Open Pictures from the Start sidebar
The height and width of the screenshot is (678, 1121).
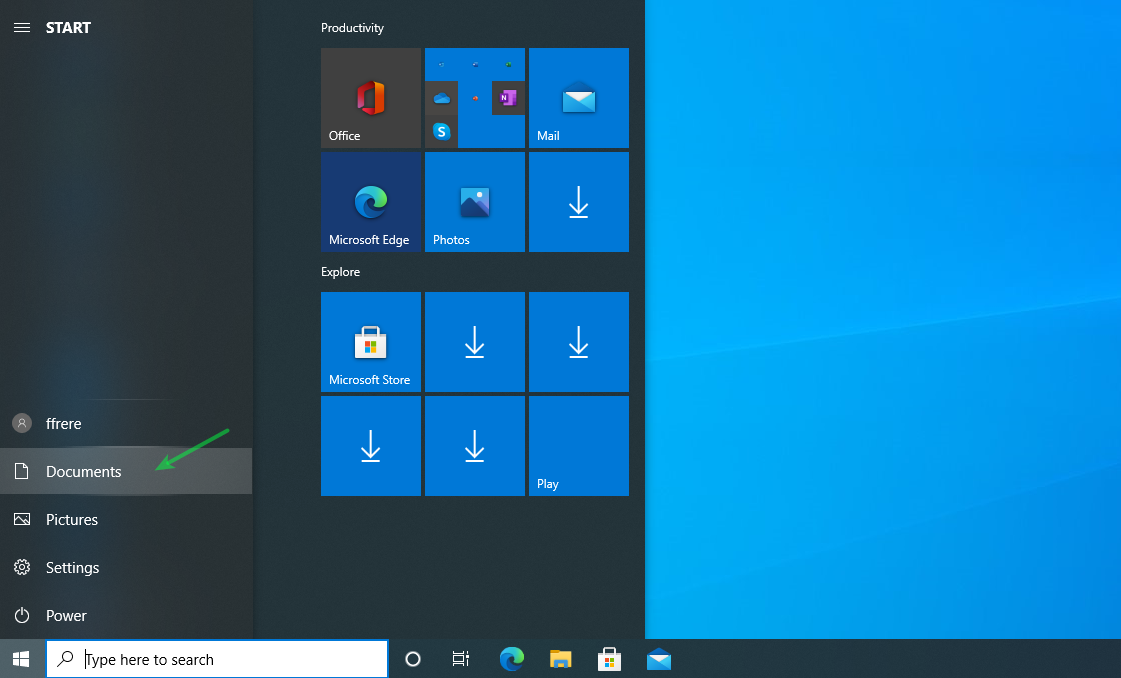point(71,520)
